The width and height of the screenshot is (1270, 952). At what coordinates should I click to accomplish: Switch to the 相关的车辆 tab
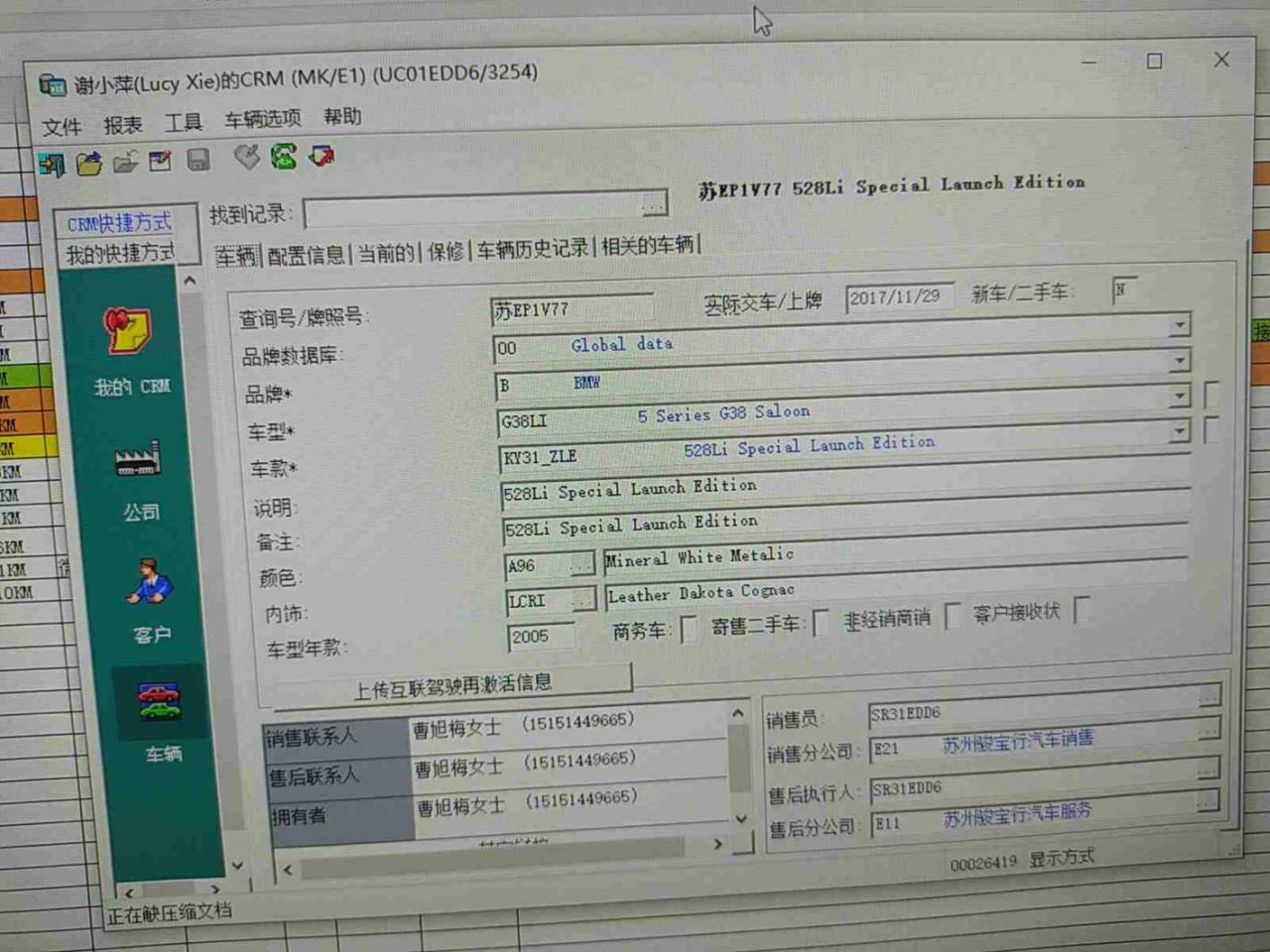pos(648,244)
